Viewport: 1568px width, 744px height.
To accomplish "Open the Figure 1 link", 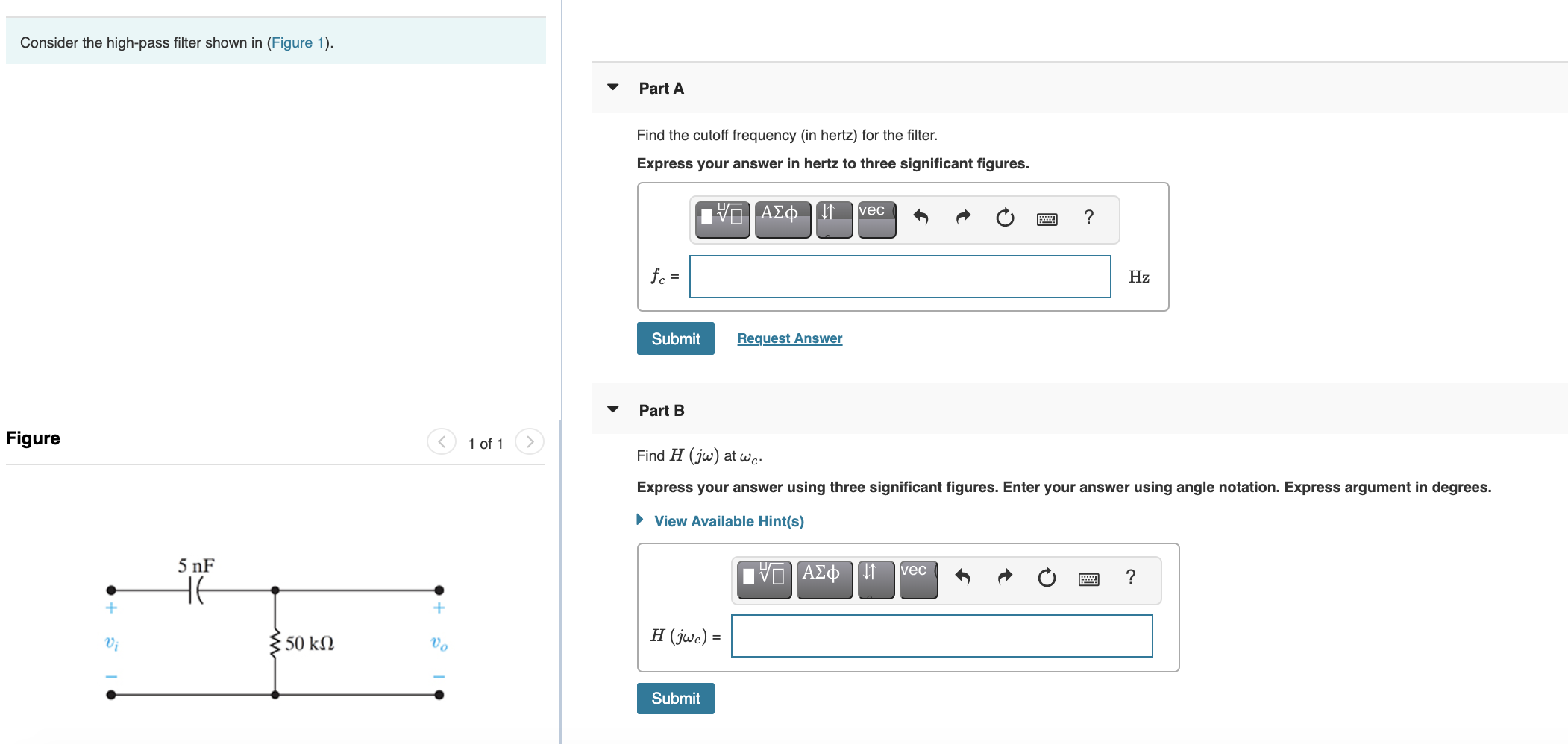I will [298, 42].
